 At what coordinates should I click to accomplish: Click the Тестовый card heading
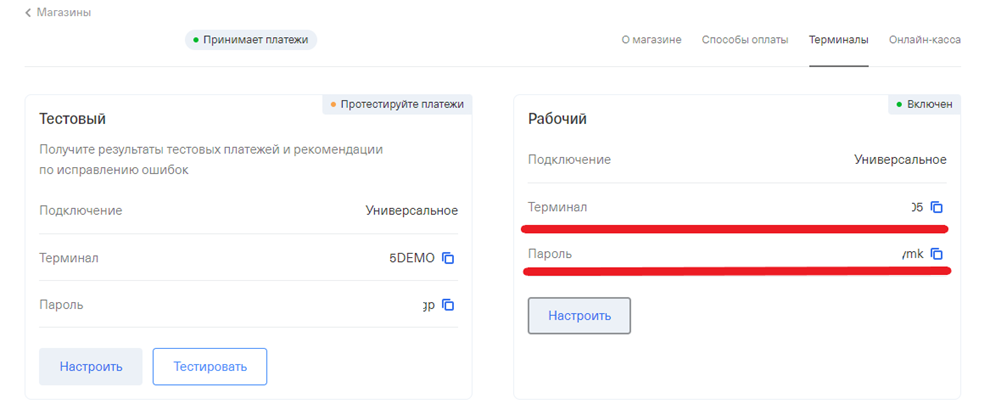72,119
